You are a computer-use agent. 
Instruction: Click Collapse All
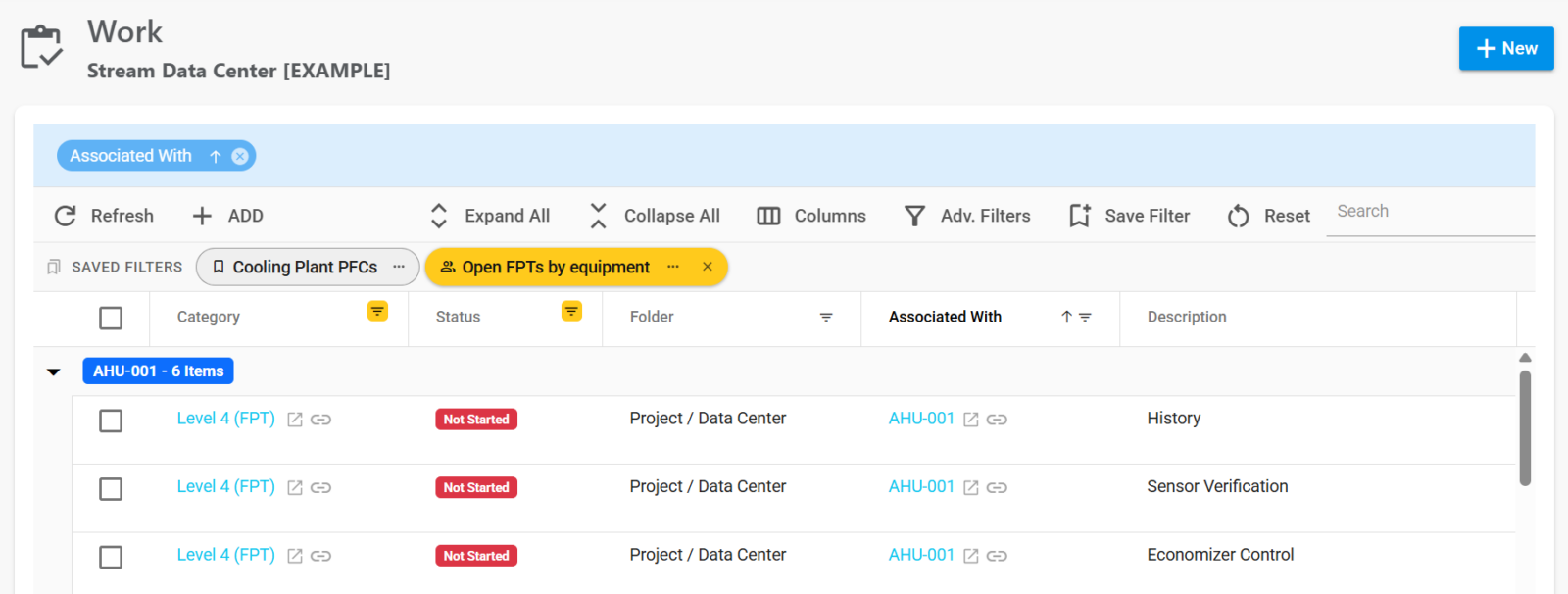click(655, 216)
